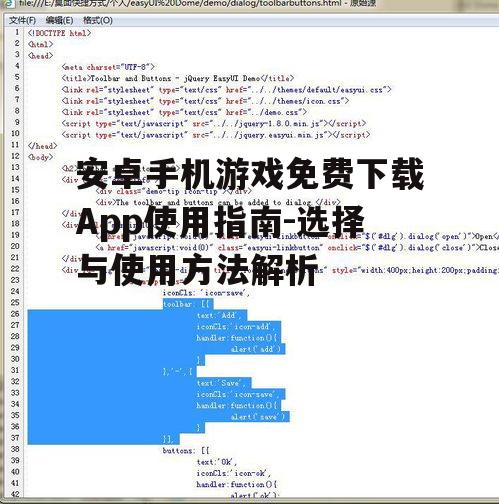Click the jquery-1.8.0.min.js script line
Screen dimensions: 499x504
[214, 124]
